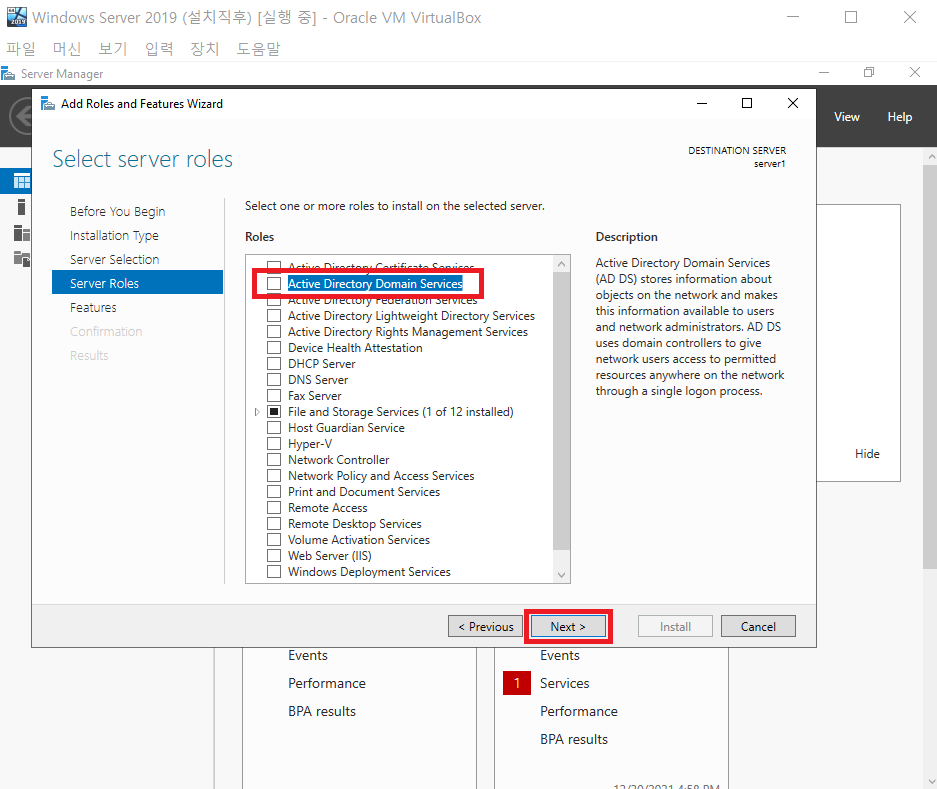The width and height of the screenshot is (937, 789).
Task: Cancel the Add Roles wizard
Action: [758, 626]
